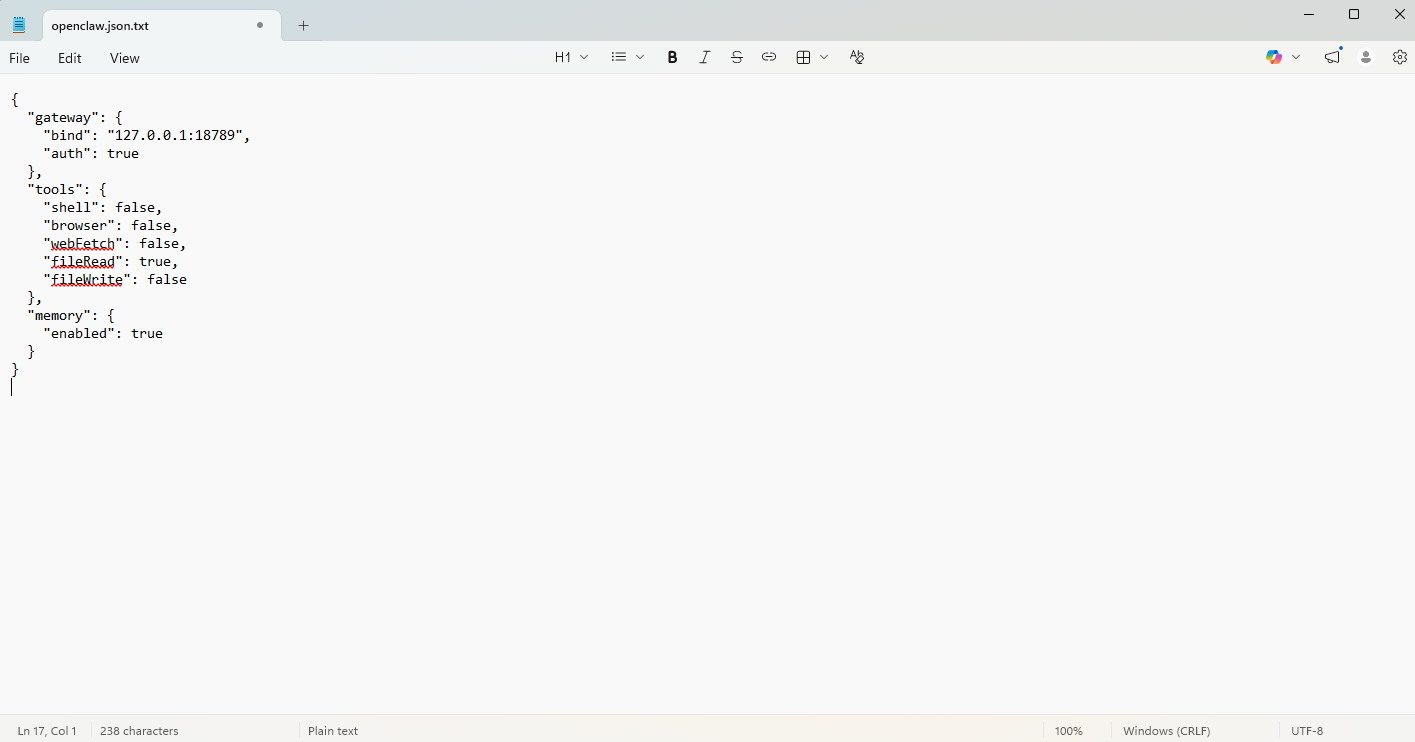
Task: Apply italic formatting
Action: [x=705, y=58]
